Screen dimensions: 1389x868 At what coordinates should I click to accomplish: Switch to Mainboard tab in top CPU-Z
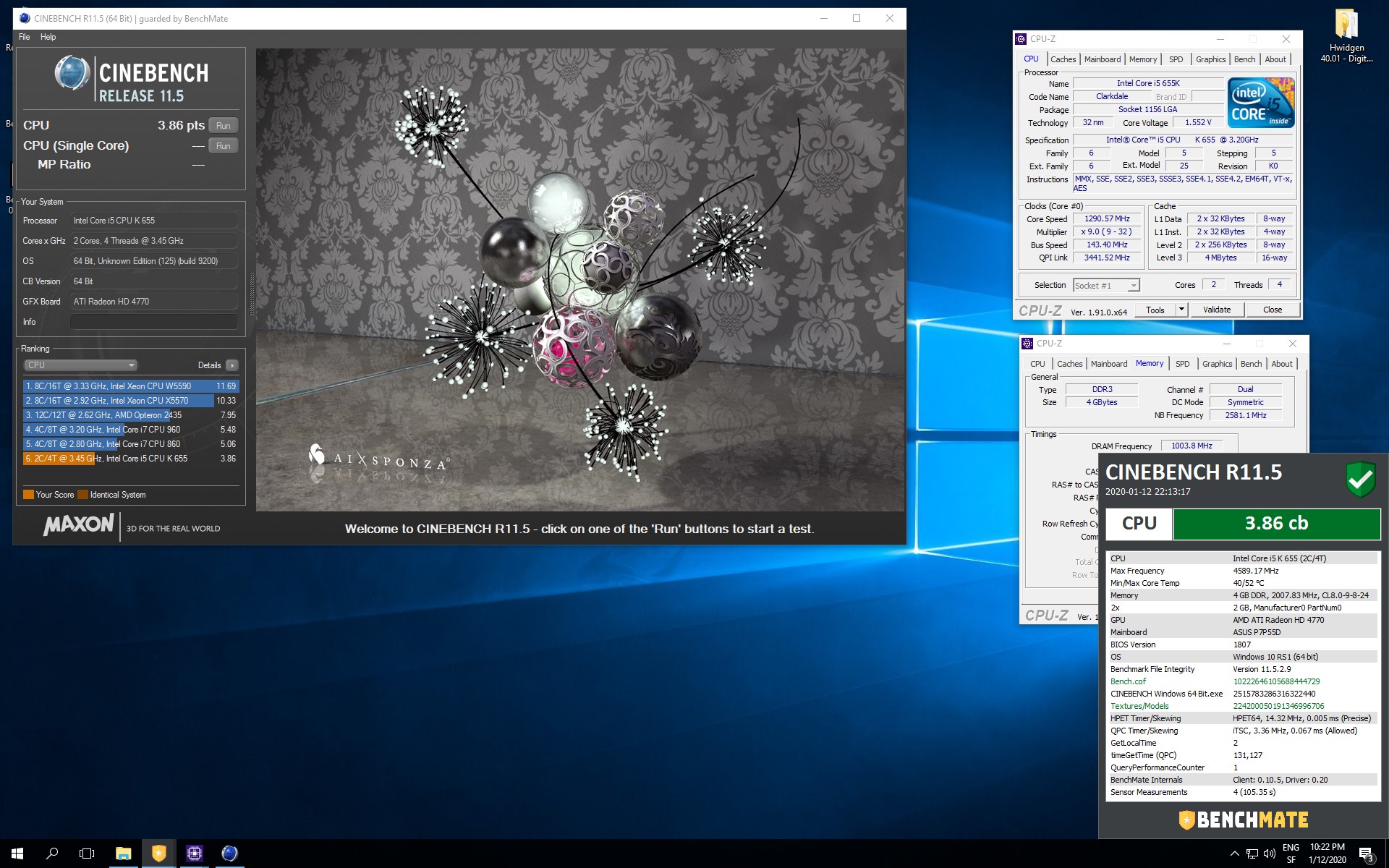point(1102,59)
